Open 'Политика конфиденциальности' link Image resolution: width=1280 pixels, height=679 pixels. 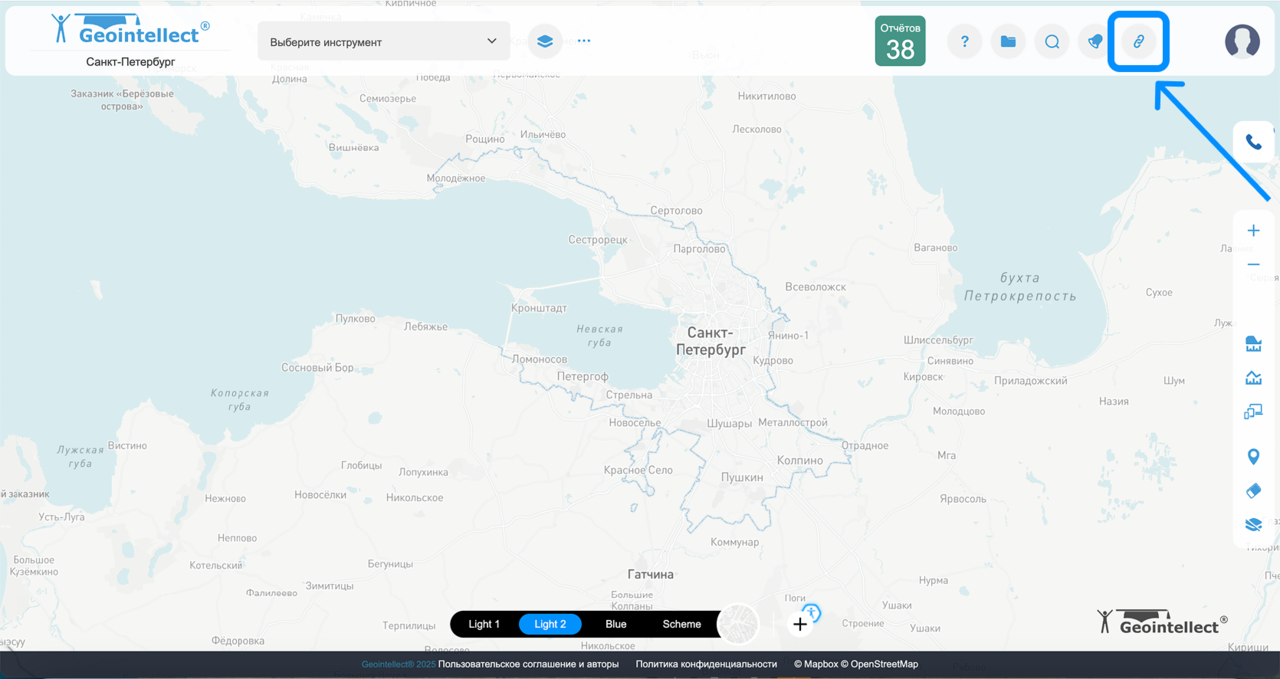click(x=706, y=664)
